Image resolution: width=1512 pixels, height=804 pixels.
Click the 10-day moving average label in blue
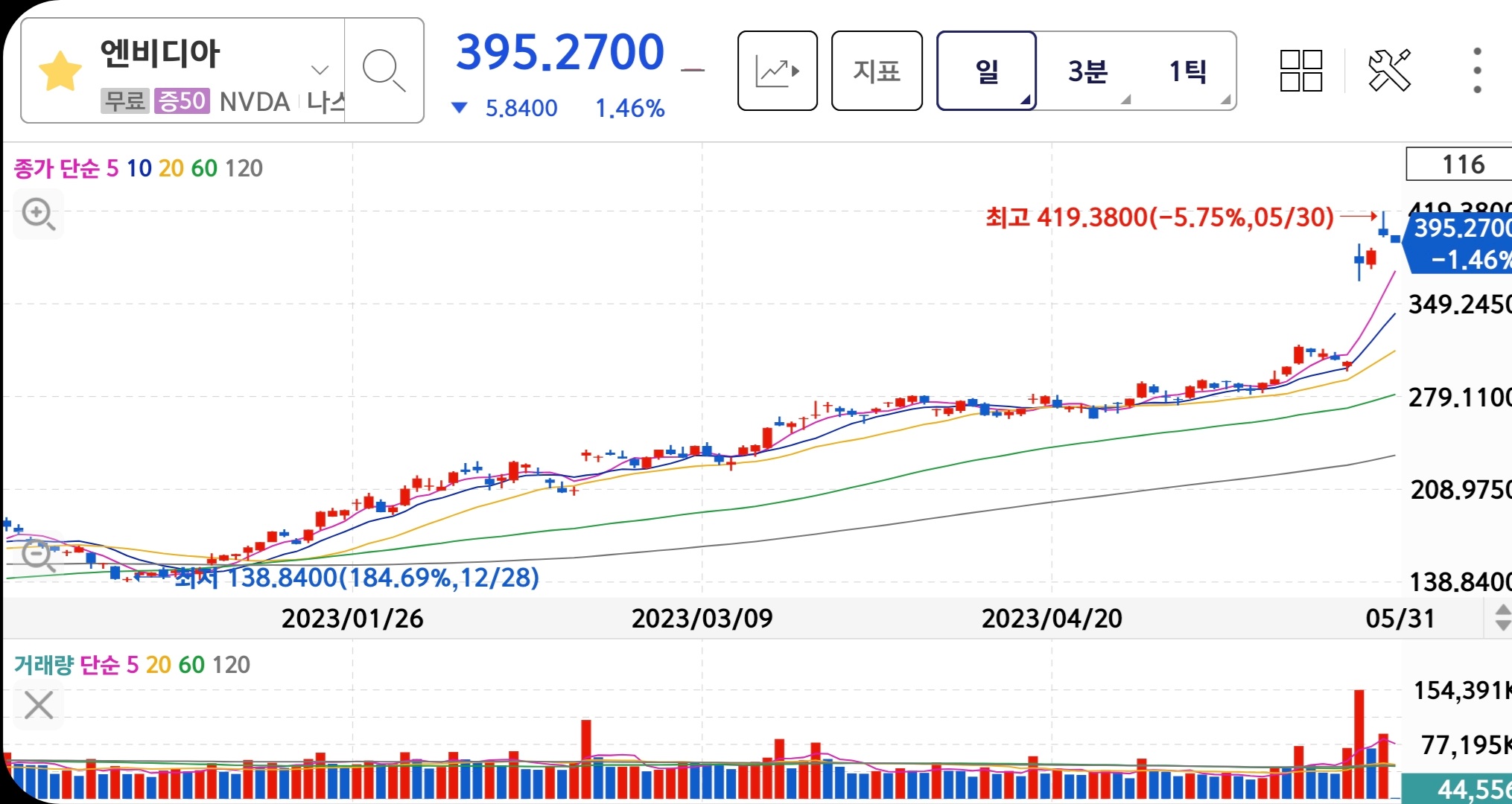(139, 168)
